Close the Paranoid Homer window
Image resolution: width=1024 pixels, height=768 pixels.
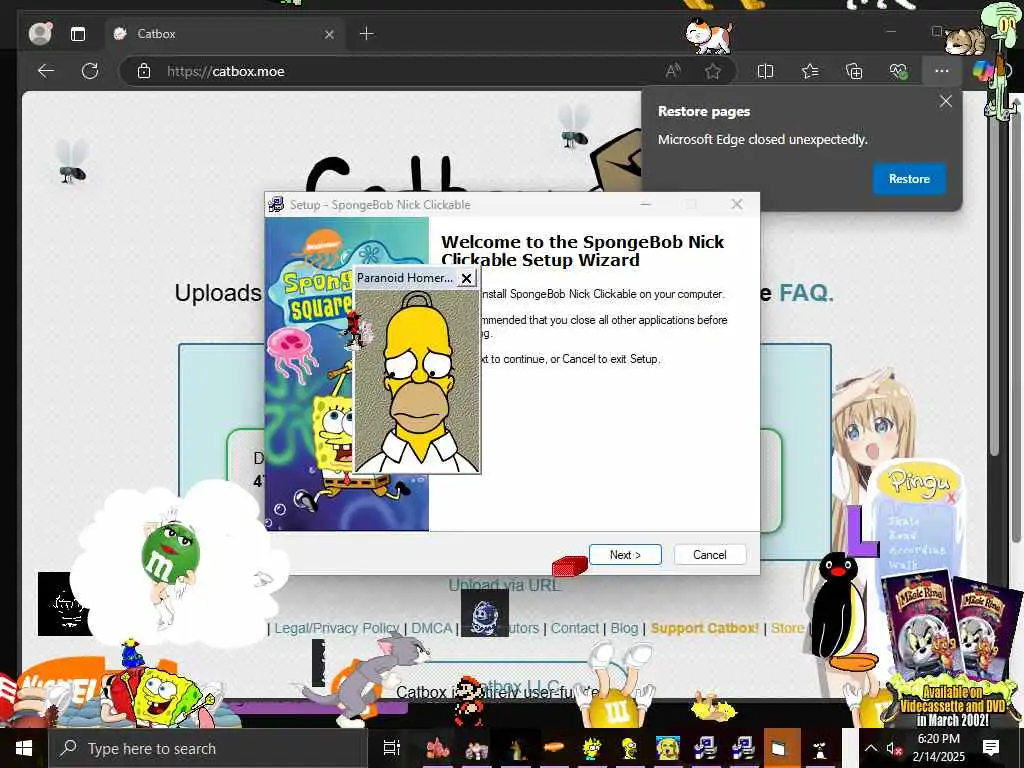pos(466,278)
